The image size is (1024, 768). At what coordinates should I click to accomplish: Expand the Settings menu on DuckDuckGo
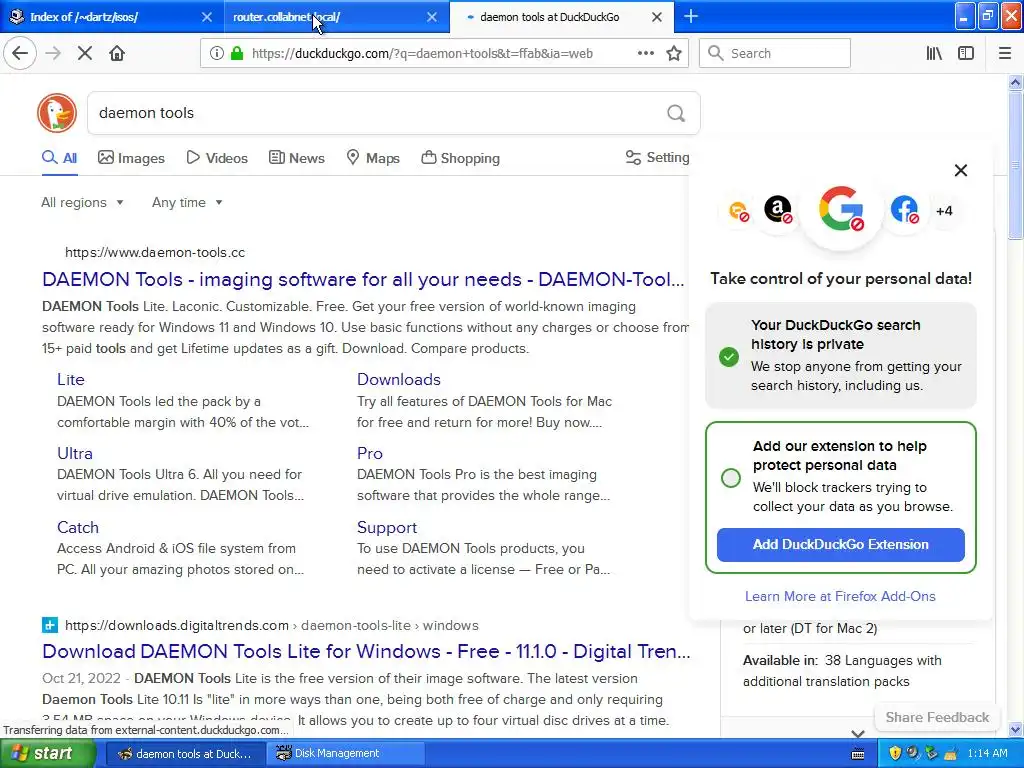(x=657, y=157)
